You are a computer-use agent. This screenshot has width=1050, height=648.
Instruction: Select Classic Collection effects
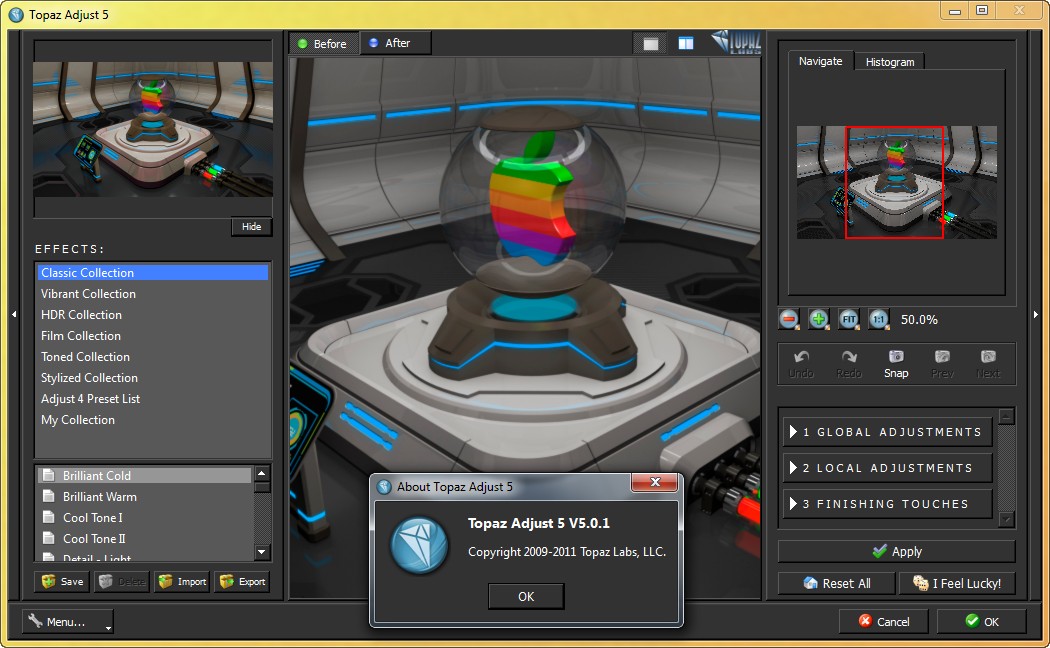tap(153, 272)
